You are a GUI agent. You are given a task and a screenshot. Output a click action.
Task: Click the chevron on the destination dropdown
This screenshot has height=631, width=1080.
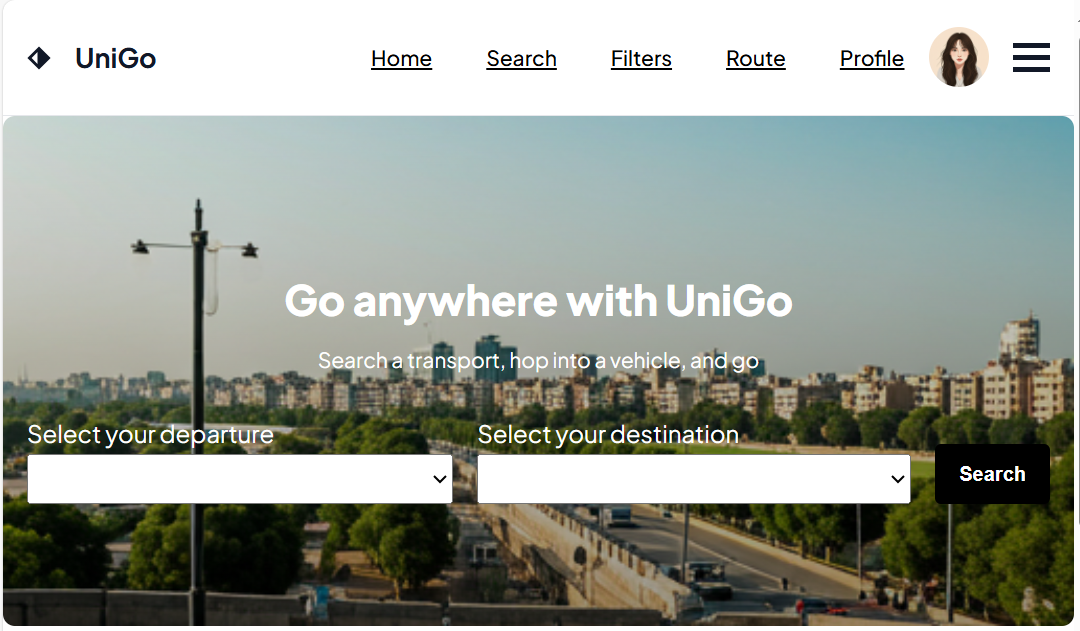coord(896,478)
